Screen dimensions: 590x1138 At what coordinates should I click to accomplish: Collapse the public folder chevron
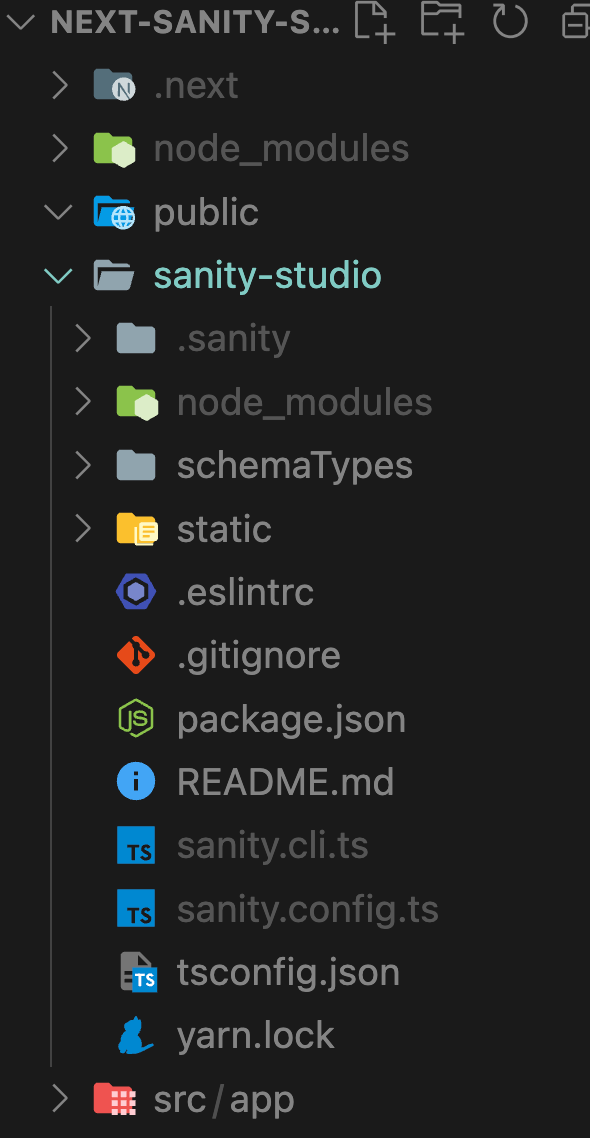(x=58, y=212)
